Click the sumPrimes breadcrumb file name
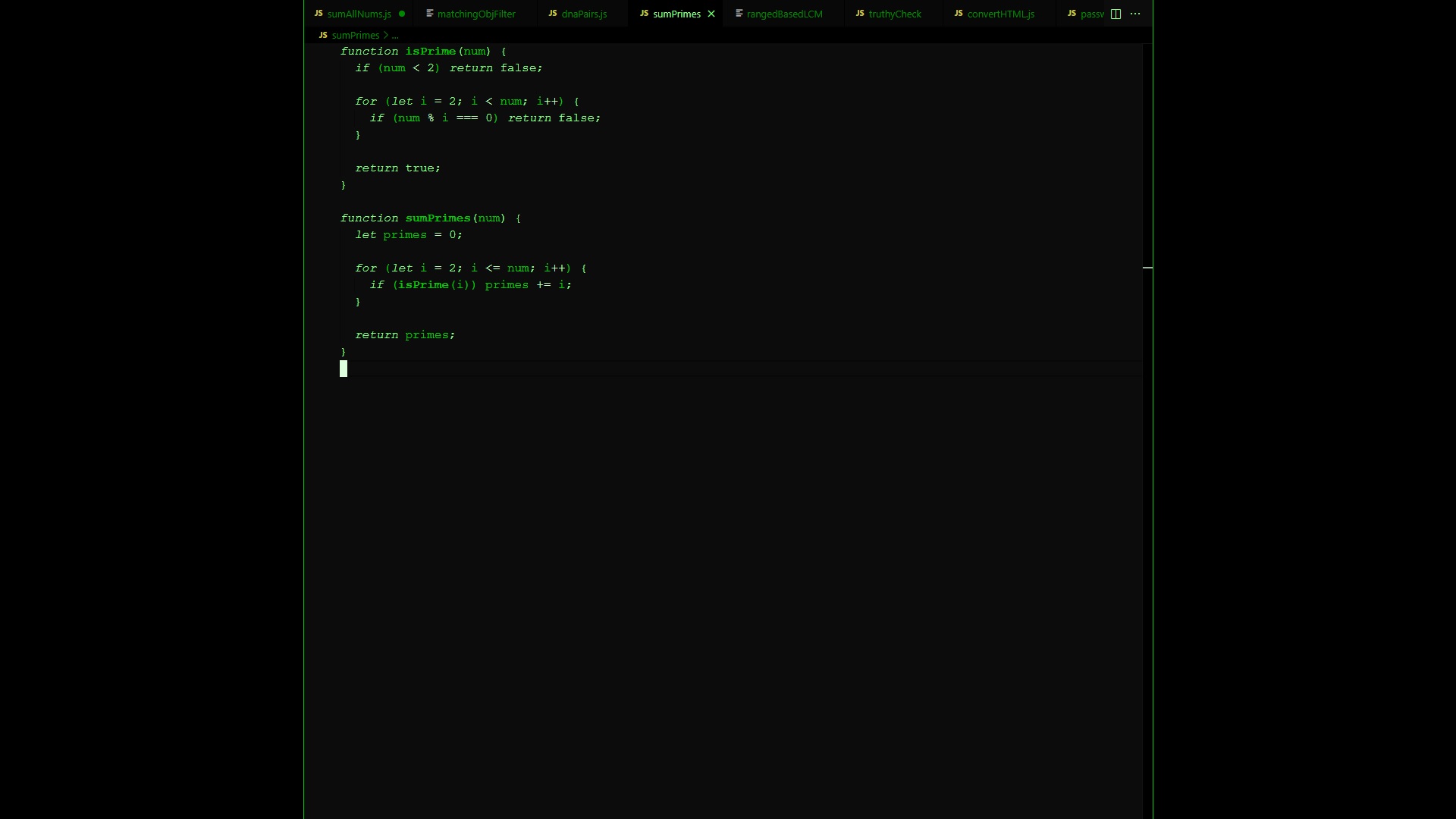 click(355, 35)
